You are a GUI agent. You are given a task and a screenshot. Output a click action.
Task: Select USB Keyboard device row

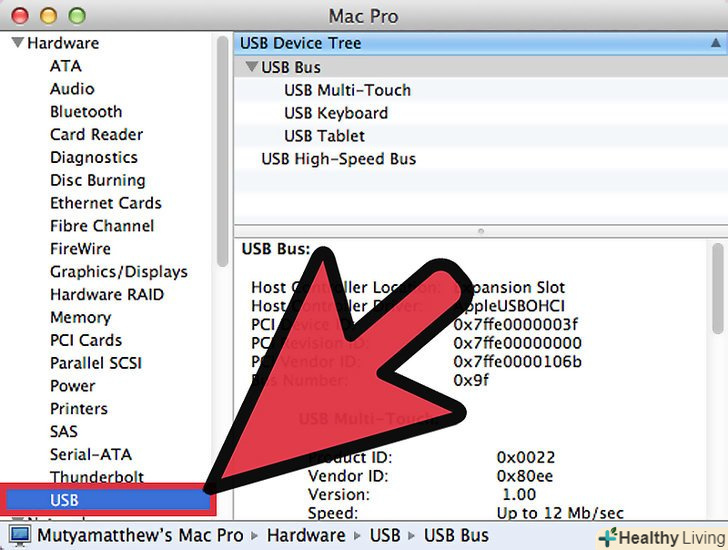tap(480, 113)
